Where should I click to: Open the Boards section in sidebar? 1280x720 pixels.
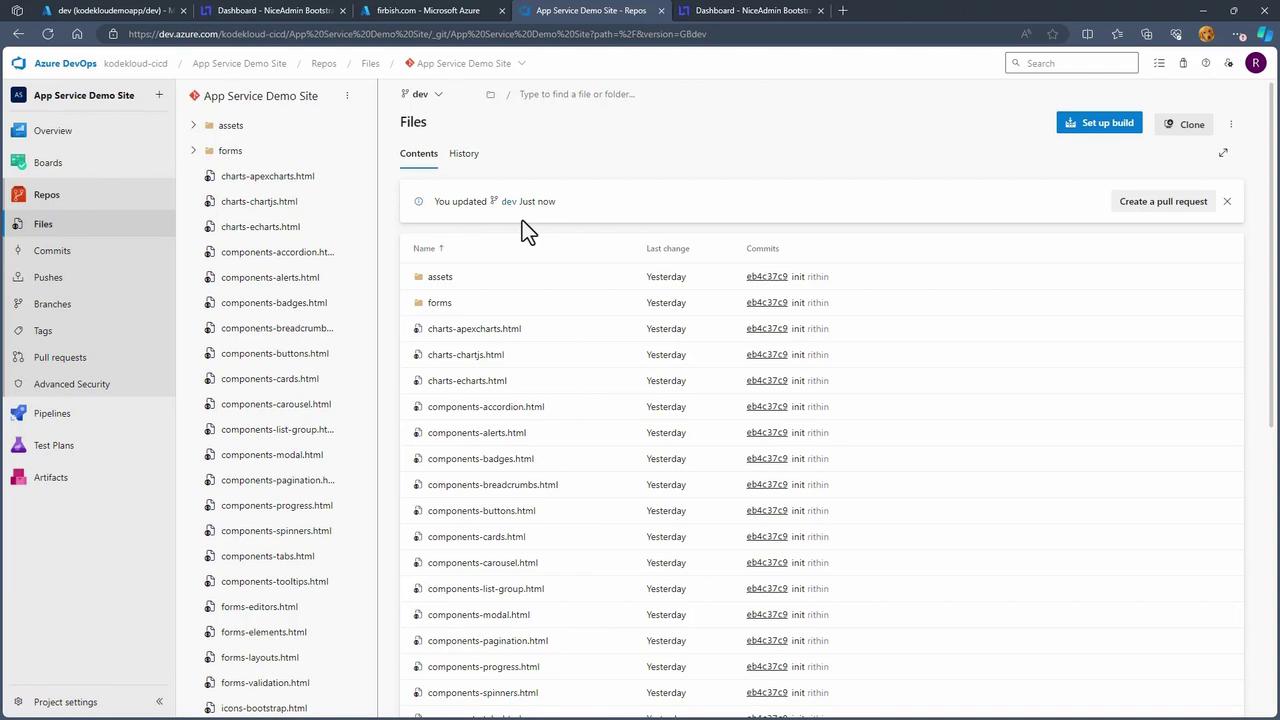pyautogui.click(x=47, y=163)
